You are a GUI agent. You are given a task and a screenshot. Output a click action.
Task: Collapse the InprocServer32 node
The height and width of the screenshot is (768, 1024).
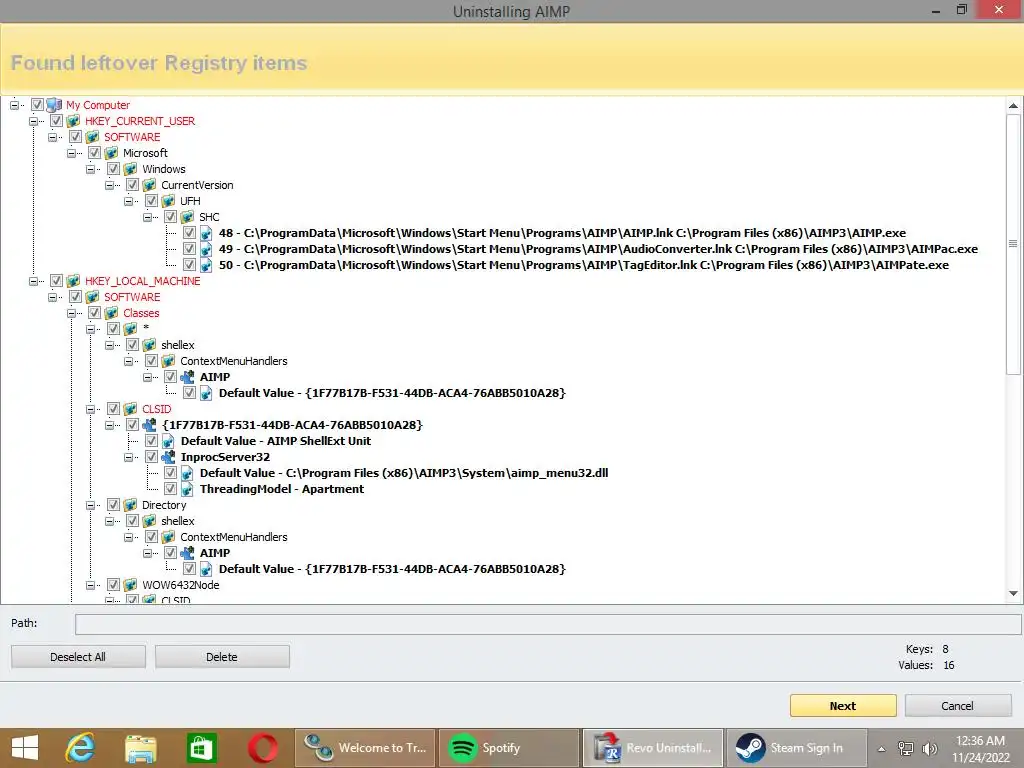point(129,456)
